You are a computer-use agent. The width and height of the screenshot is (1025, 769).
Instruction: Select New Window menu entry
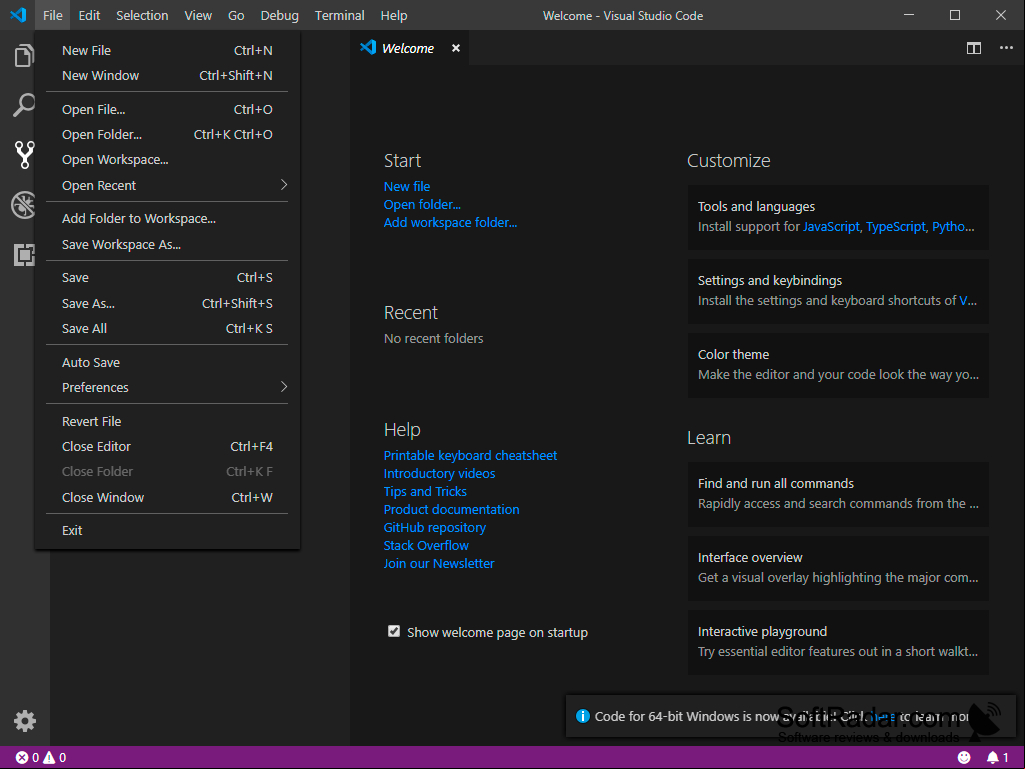167,75
